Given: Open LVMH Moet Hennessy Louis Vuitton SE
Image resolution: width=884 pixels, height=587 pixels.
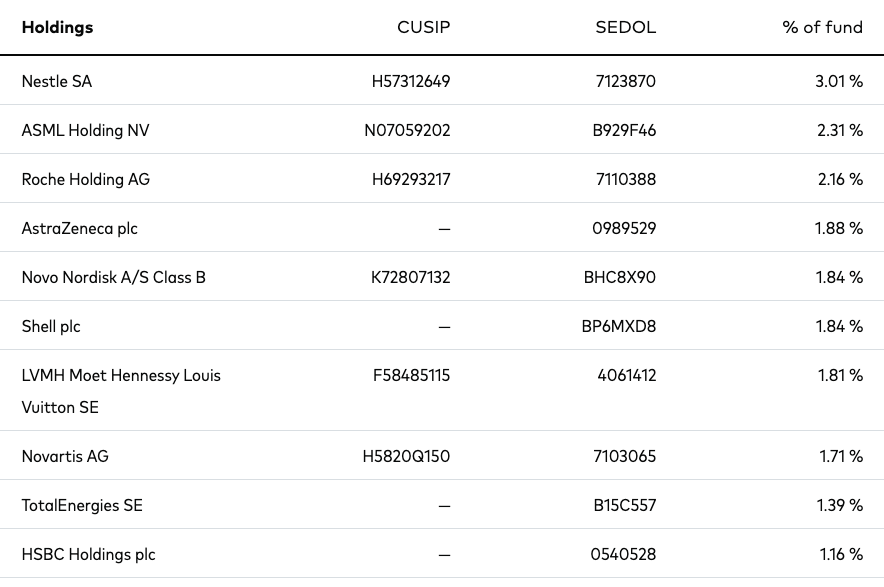Looking at the screenshot, I should (121, 391).
